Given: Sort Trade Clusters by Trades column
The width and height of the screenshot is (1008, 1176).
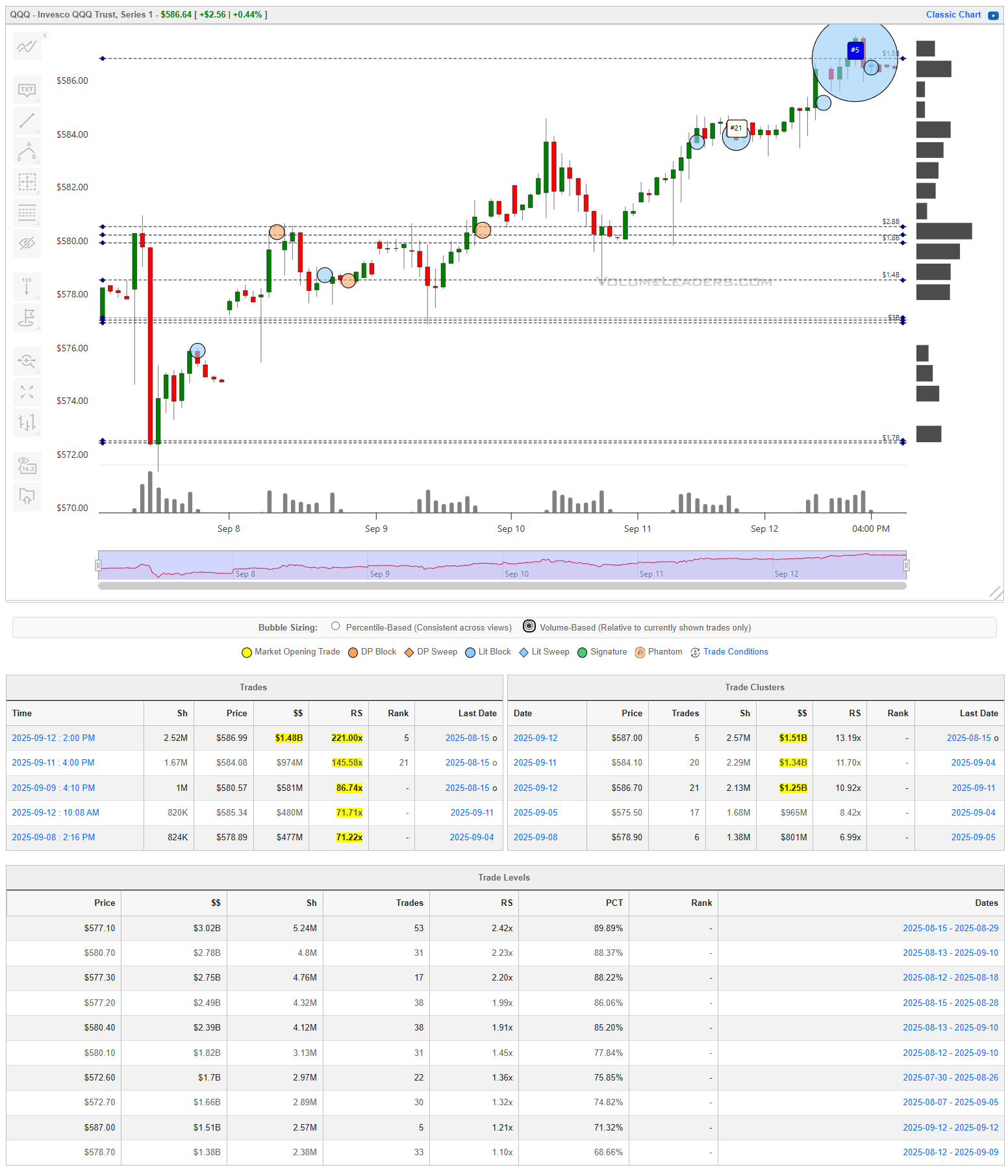Looking at the screenshot, I should click(x=678, y=713).
